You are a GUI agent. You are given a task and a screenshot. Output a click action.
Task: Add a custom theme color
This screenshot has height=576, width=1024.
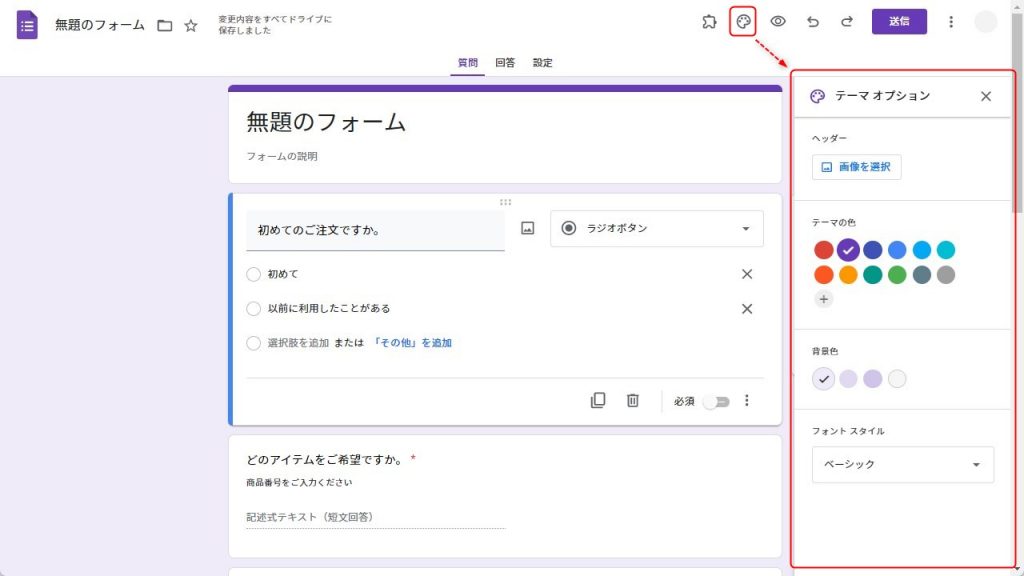click(x=824, y=299)
